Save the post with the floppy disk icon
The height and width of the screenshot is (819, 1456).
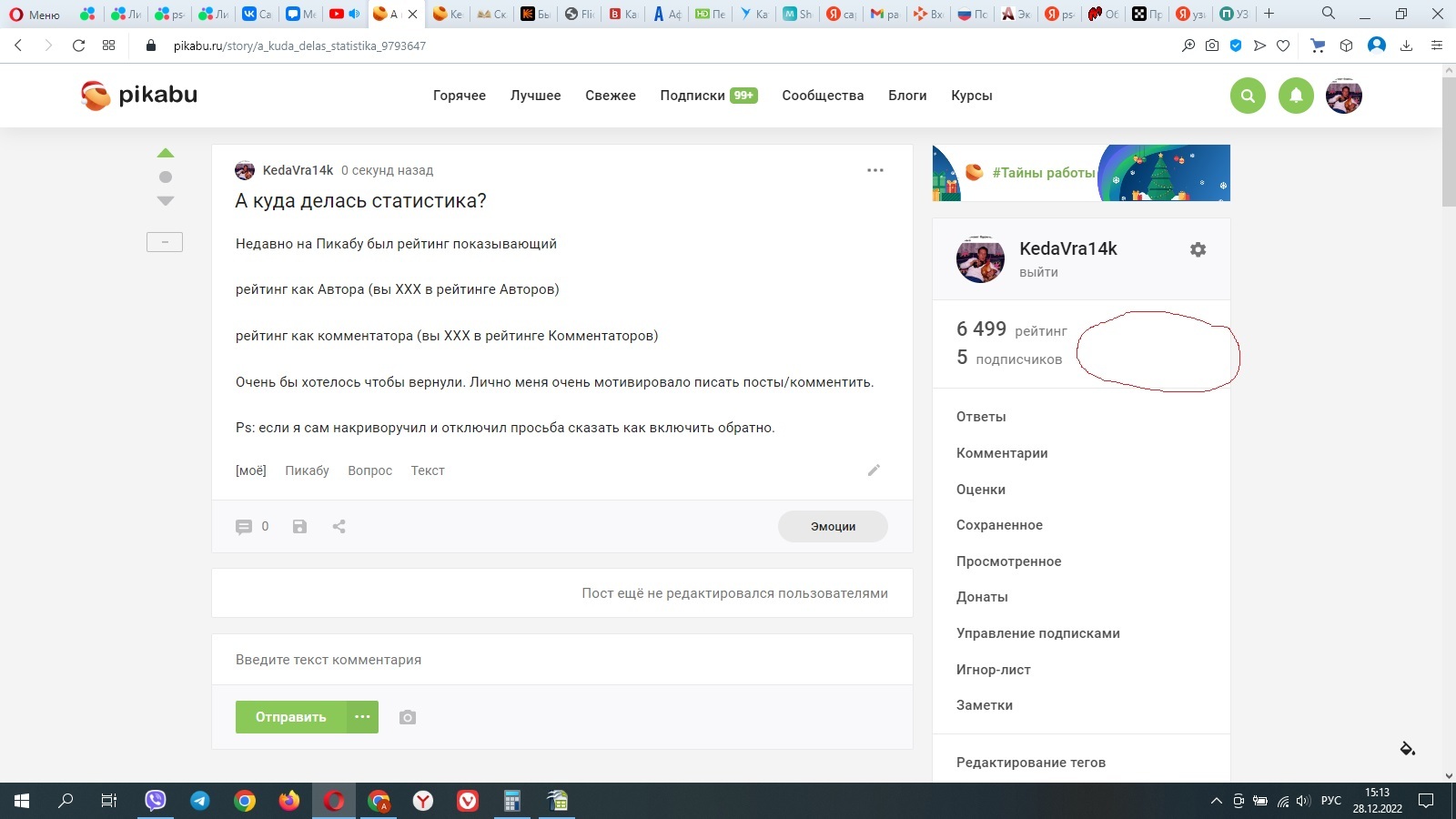(x=299, y=527)
